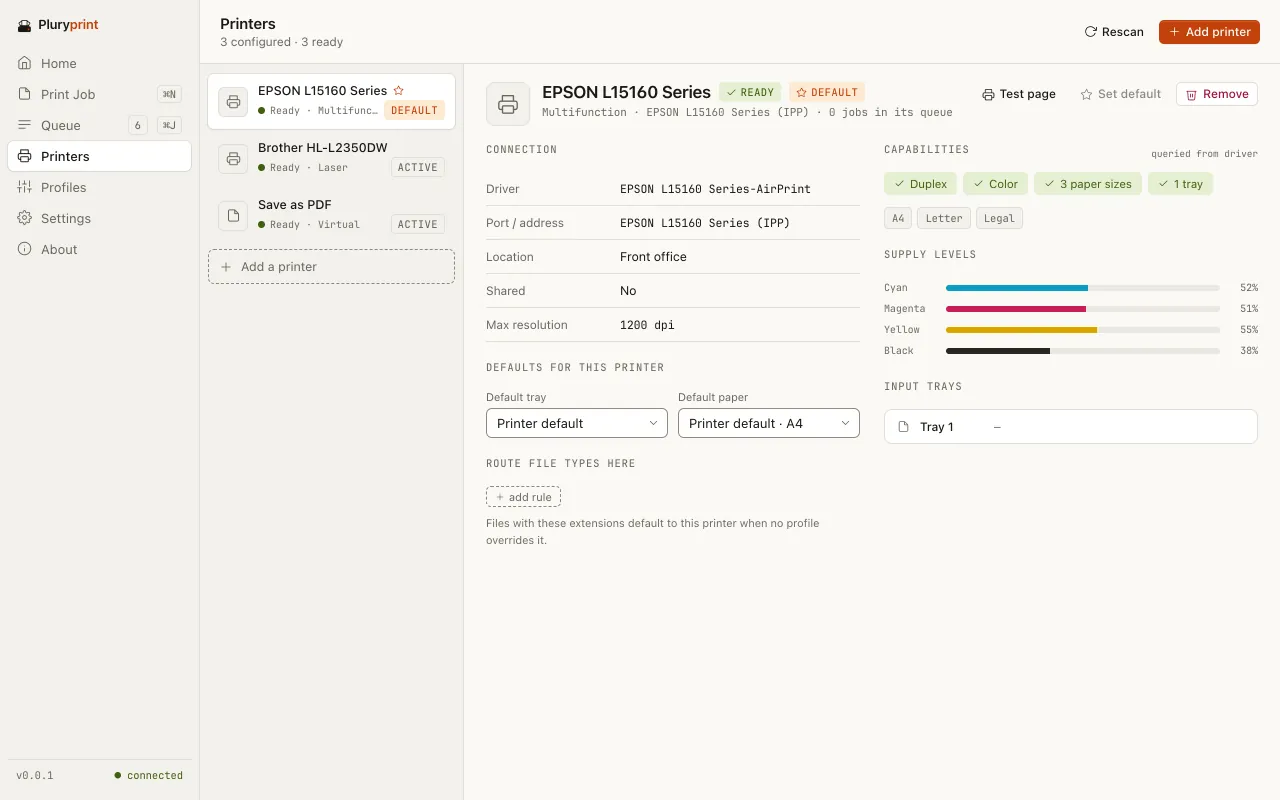Image resolution: width=1280 pixels, height=800 pixels.
Task: Print a Test page
Action: tap(1019, 94)
